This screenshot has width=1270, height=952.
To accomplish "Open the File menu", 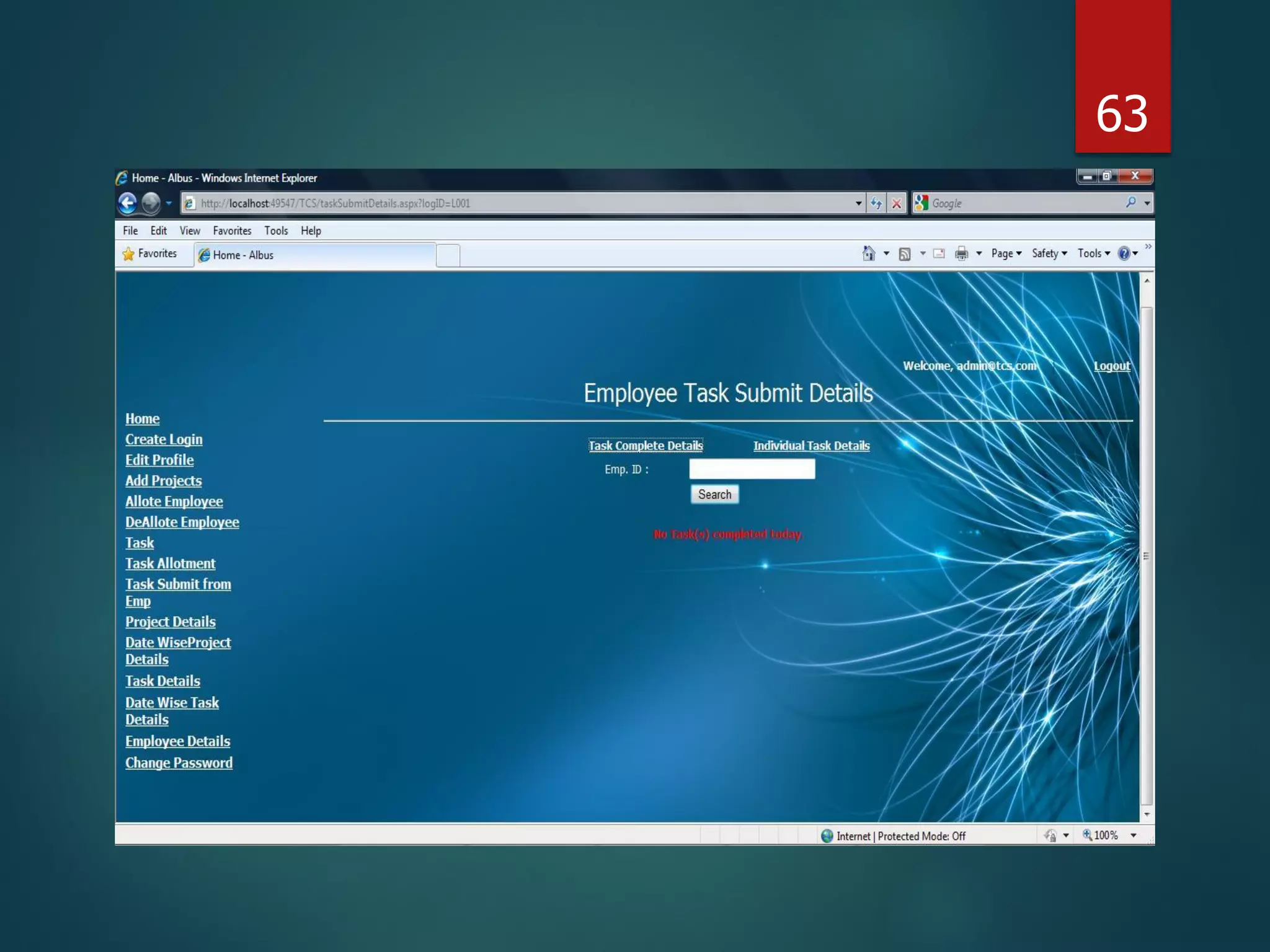I will (x=130, y=231).
